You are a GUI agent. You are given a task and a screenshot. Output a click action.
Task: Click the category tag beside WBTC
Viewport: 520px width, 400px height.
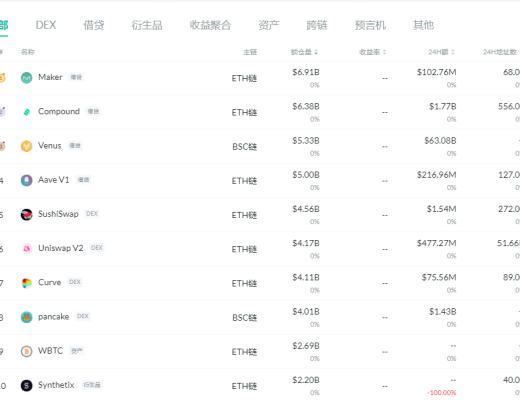pos(77,351)
